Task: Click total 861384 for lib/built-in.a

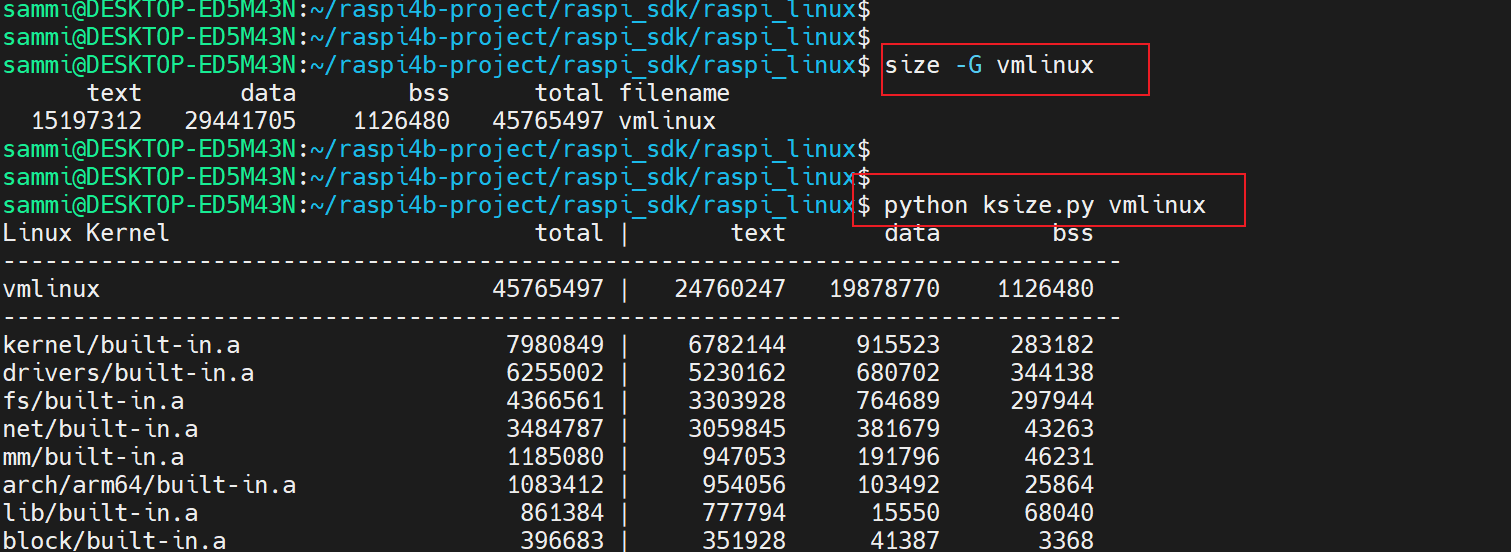Action: (x=563, y=514)
